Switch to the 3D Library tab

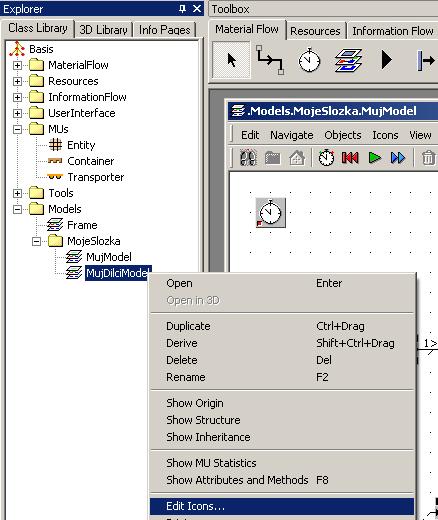point(103,30)
